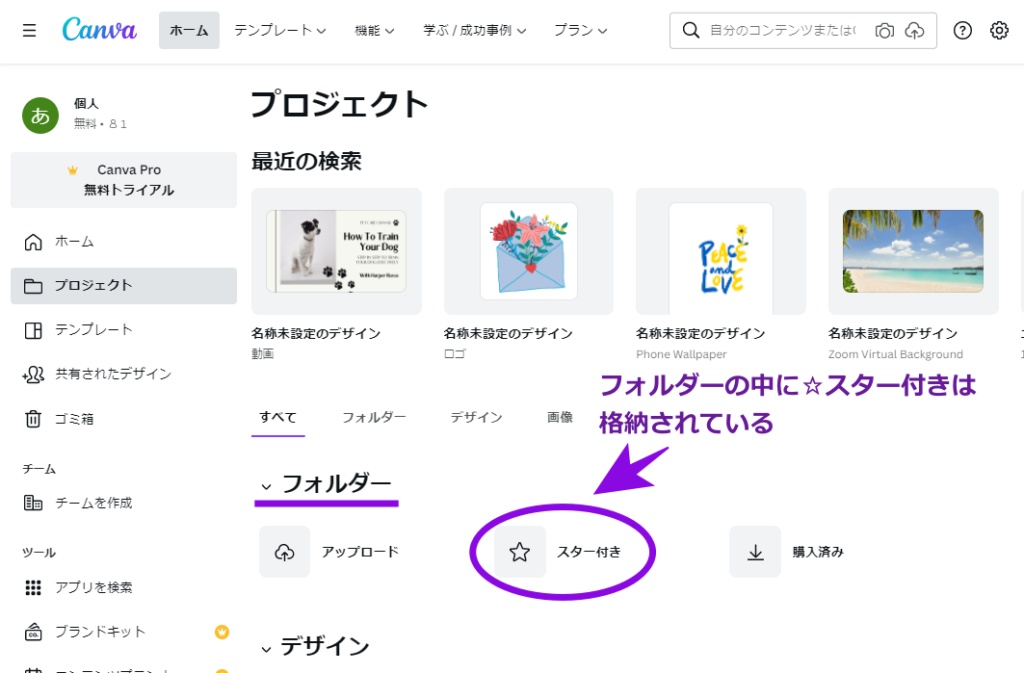This screenshot has width=1024, height=673.
Task: Click the スター付き star icon
Action: (x=520, y=552)
